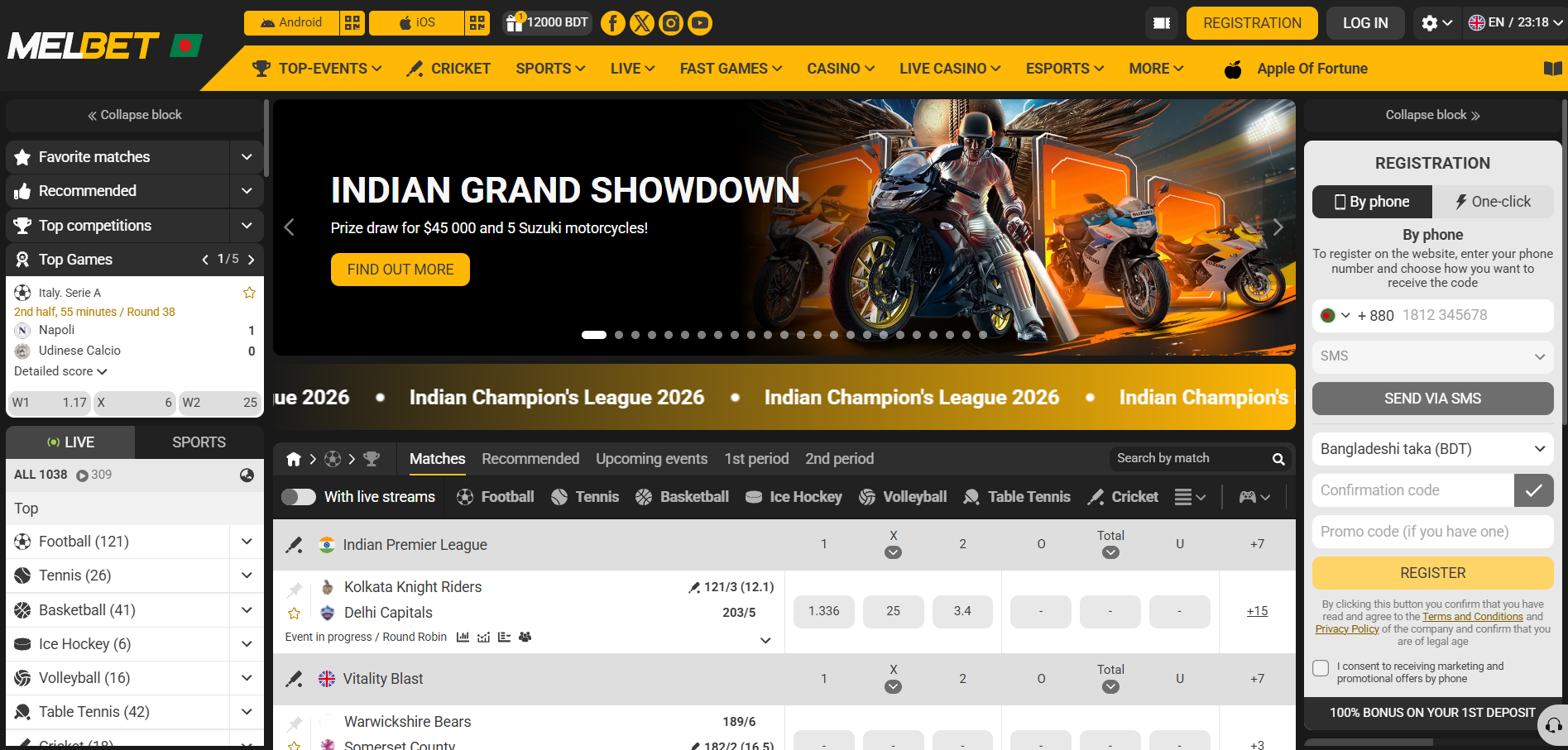The width and height of the screenshot is (1568, 750).
Task: Open the CRICKET menu item
Action: tap(448, 69)
